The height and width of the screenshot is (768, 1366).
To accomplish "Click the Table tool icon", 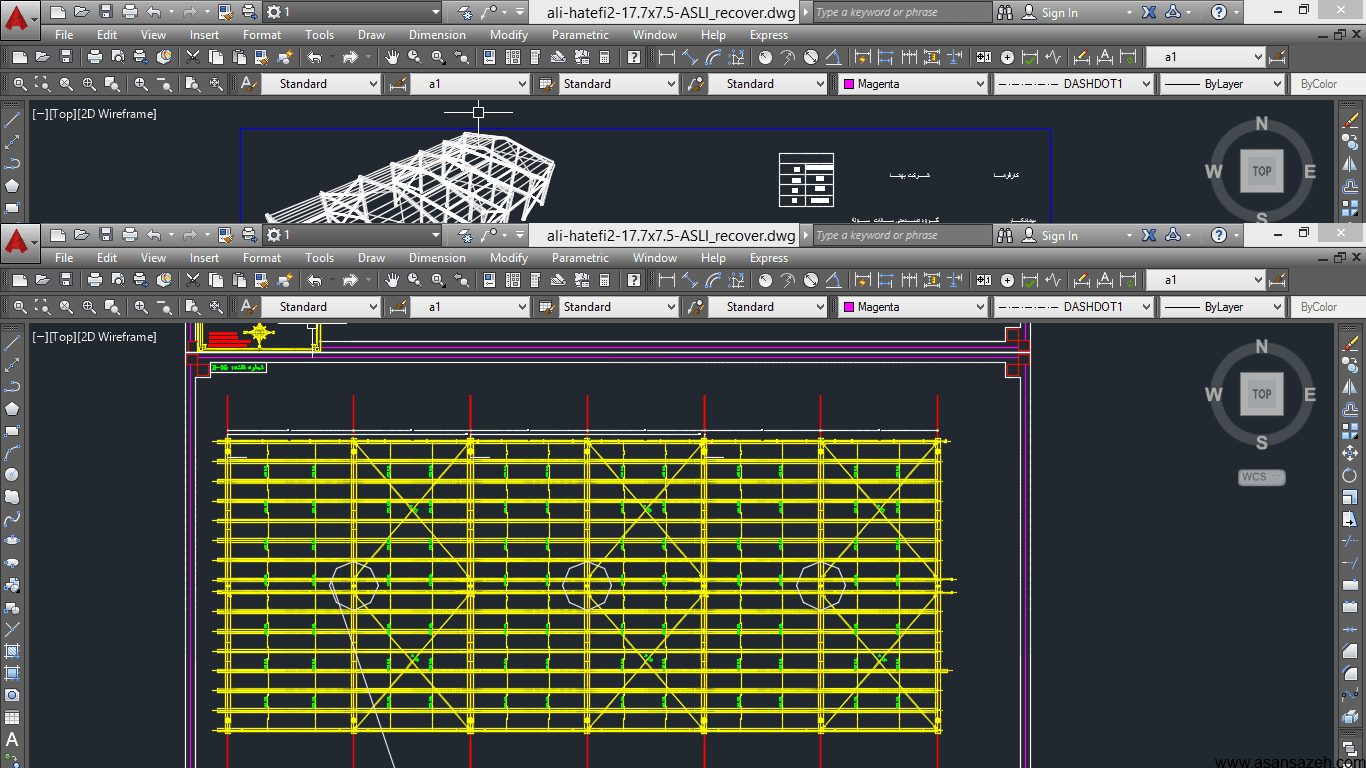I will 12,717.
